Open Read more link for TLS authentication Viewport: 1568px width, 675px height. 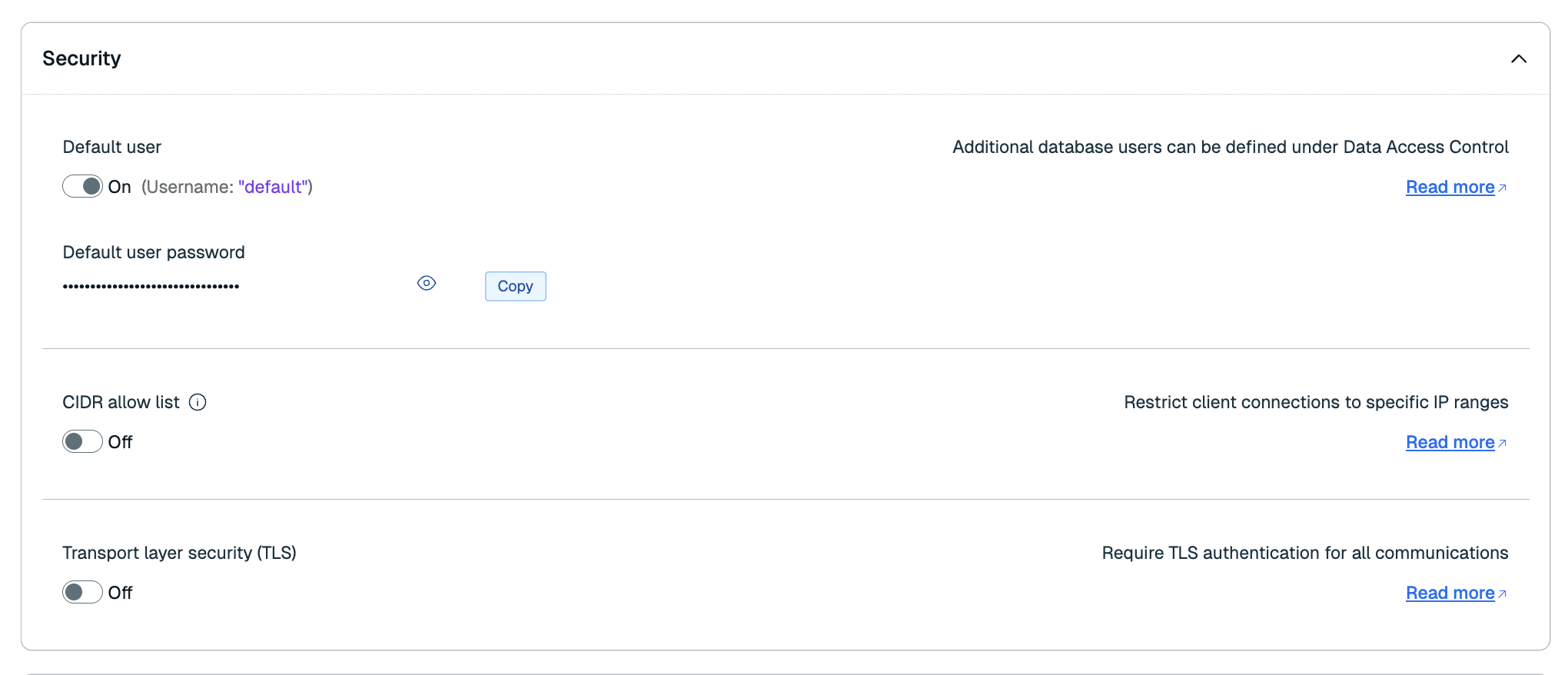1450,594
